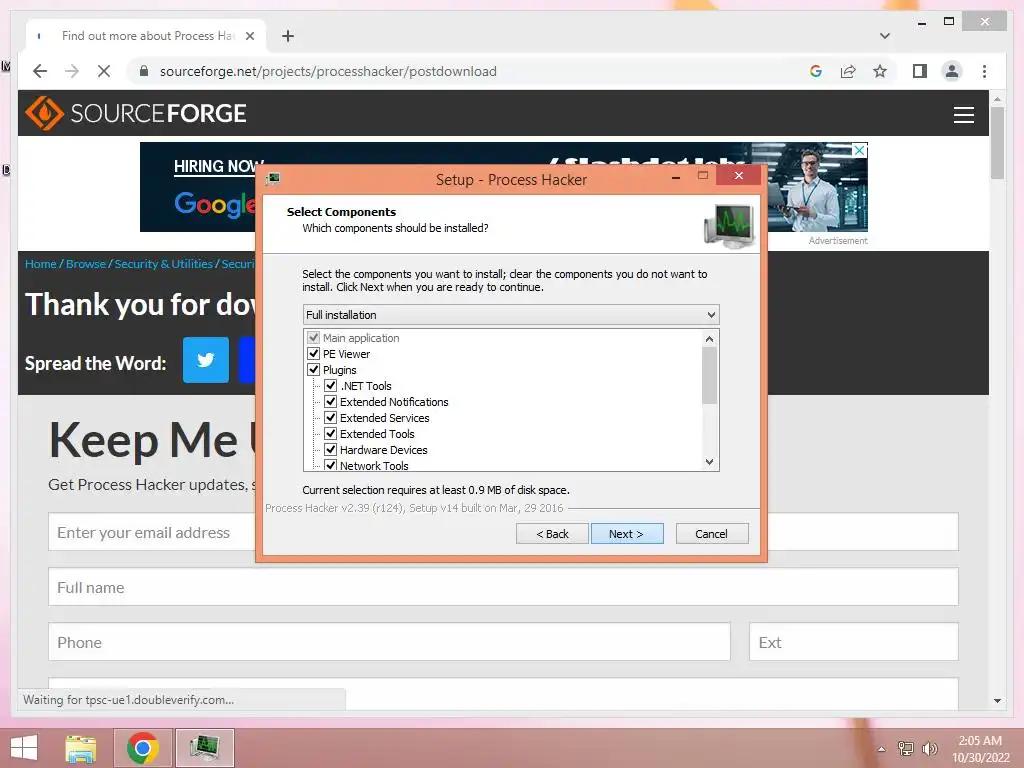This screenshot has height=768, width=1024.
Task: Click components list scroll up arrow
Action: pos(709,339)
